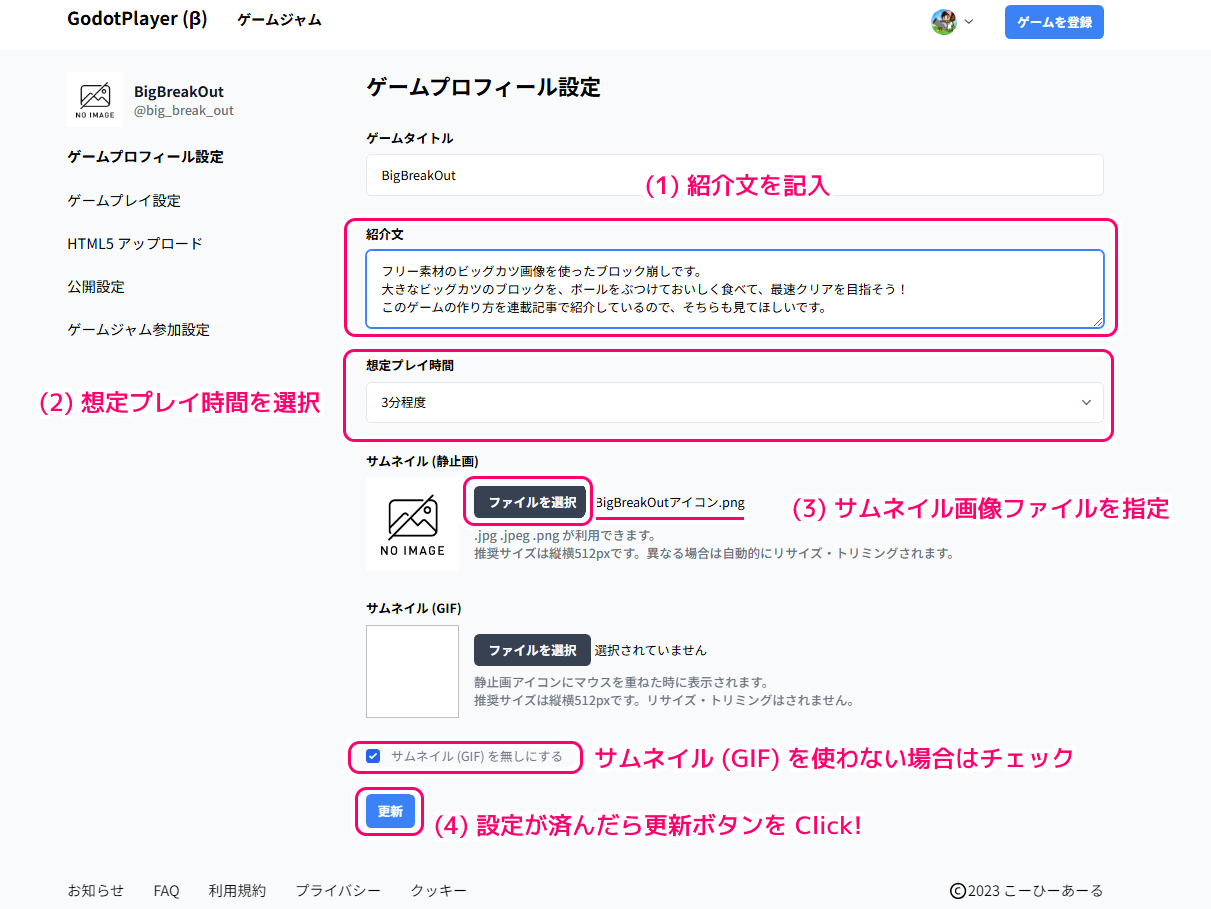Open the お知らせ footer link
This screenshot has width=1211, height=909.
pos(96,890)
